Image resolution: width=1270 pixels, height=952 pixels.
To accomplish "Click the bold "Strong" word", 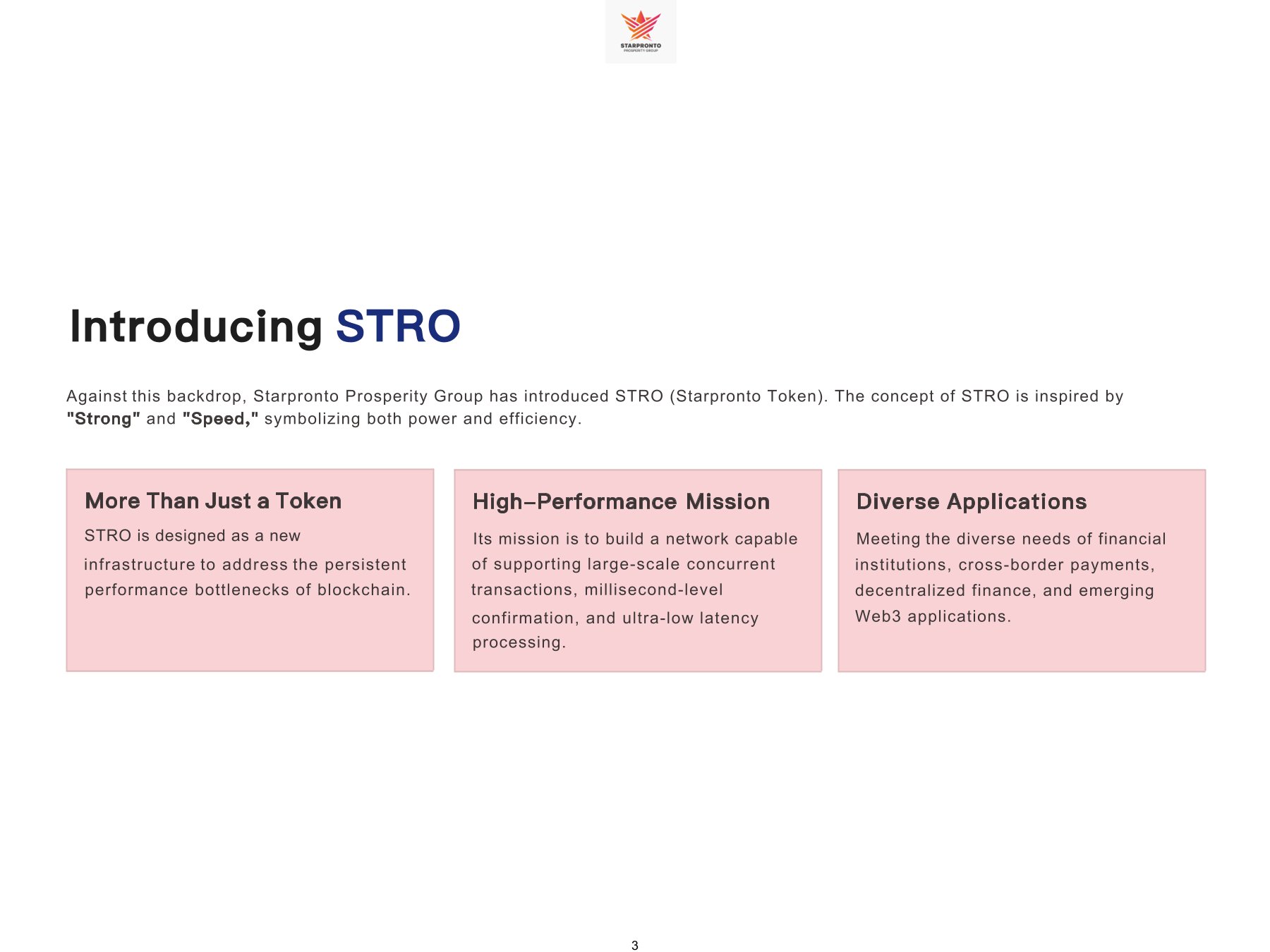I will (103, 419).
